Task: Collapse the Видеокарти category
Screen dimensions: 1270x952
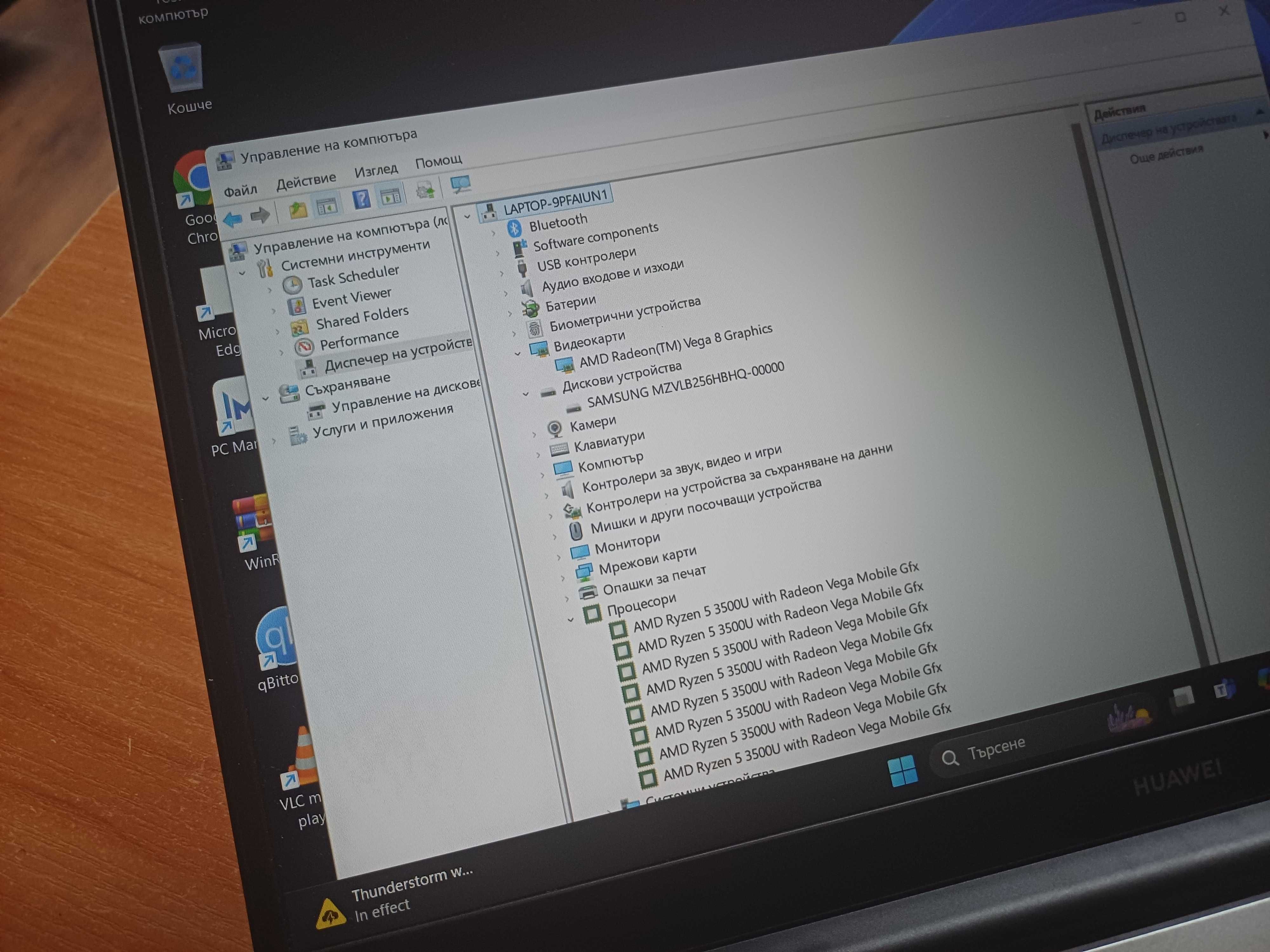Action: [x=517, y=354]
